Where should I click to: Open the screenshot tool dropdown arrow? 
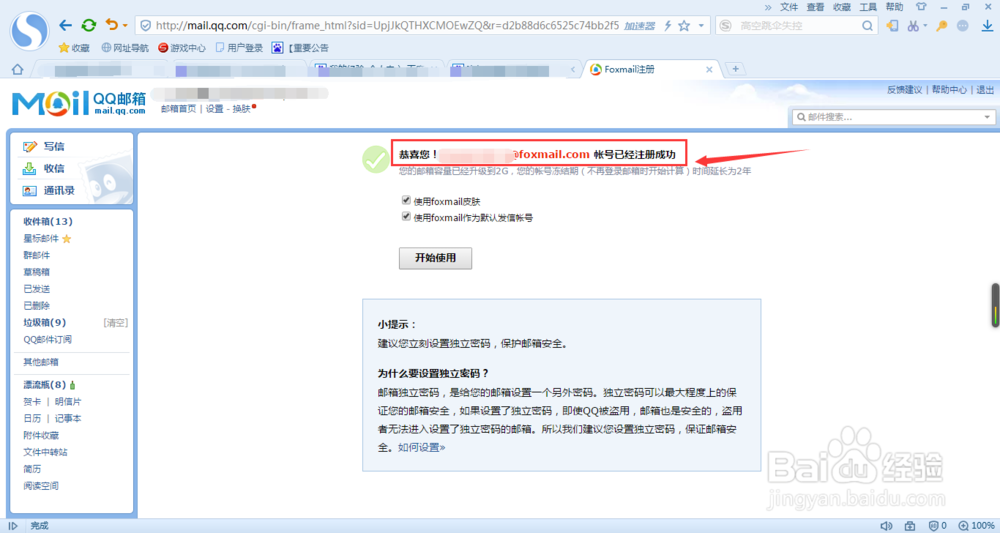[925, 26]
